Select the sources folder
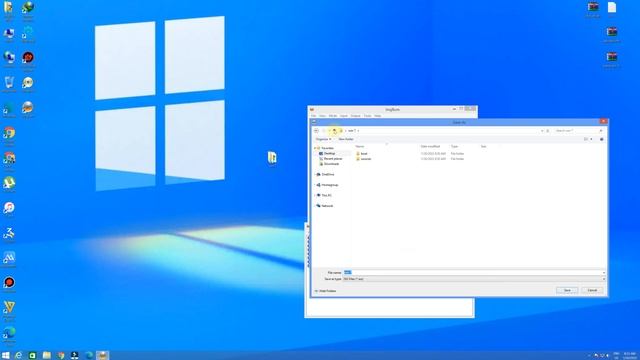640x360 pixels. point(363,159)
